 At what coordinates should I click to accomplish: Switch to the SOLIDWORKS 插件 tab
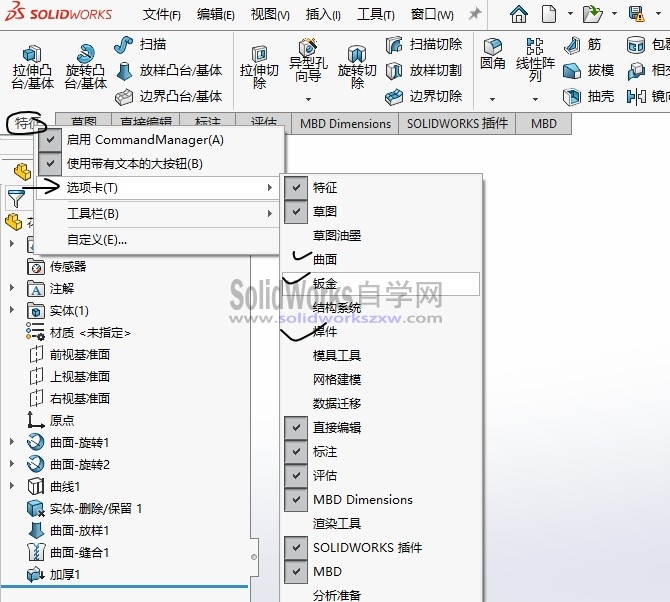click(x=457, y=124)
